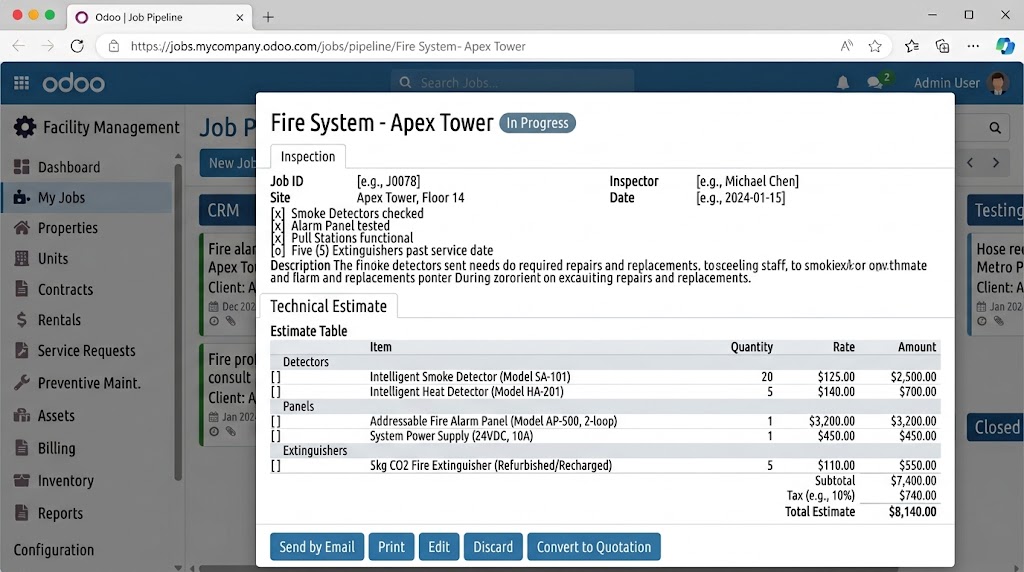1024x572 pixels.
Task: Click the Closed column header
Action: point(997,427)
